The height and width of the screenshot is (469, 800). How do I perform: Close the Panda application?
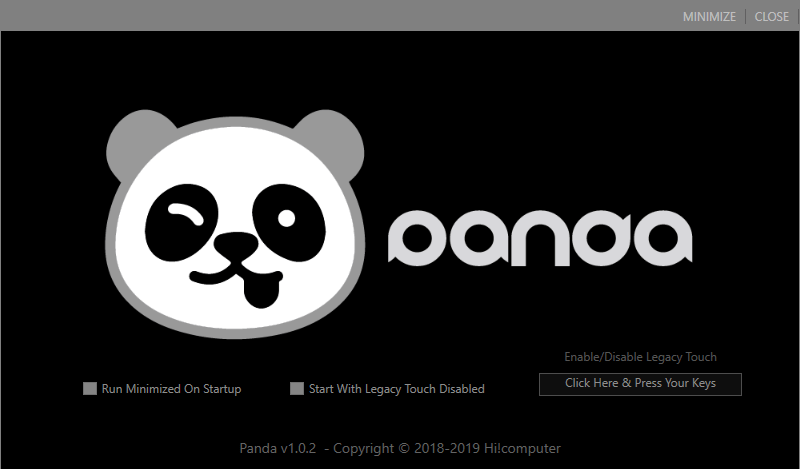(x=771, y=17)
